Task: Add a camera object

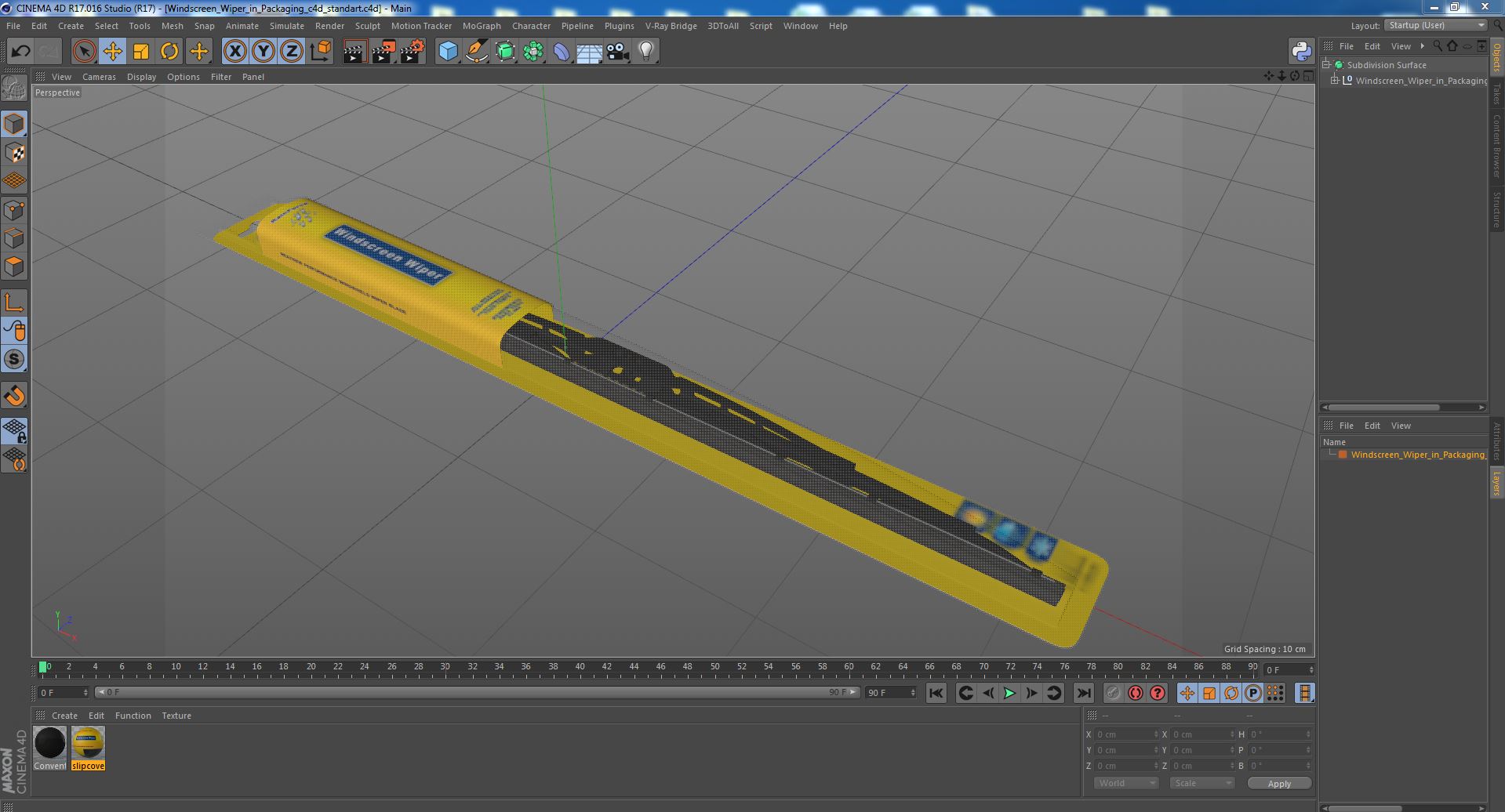Action: coord(618,52)
